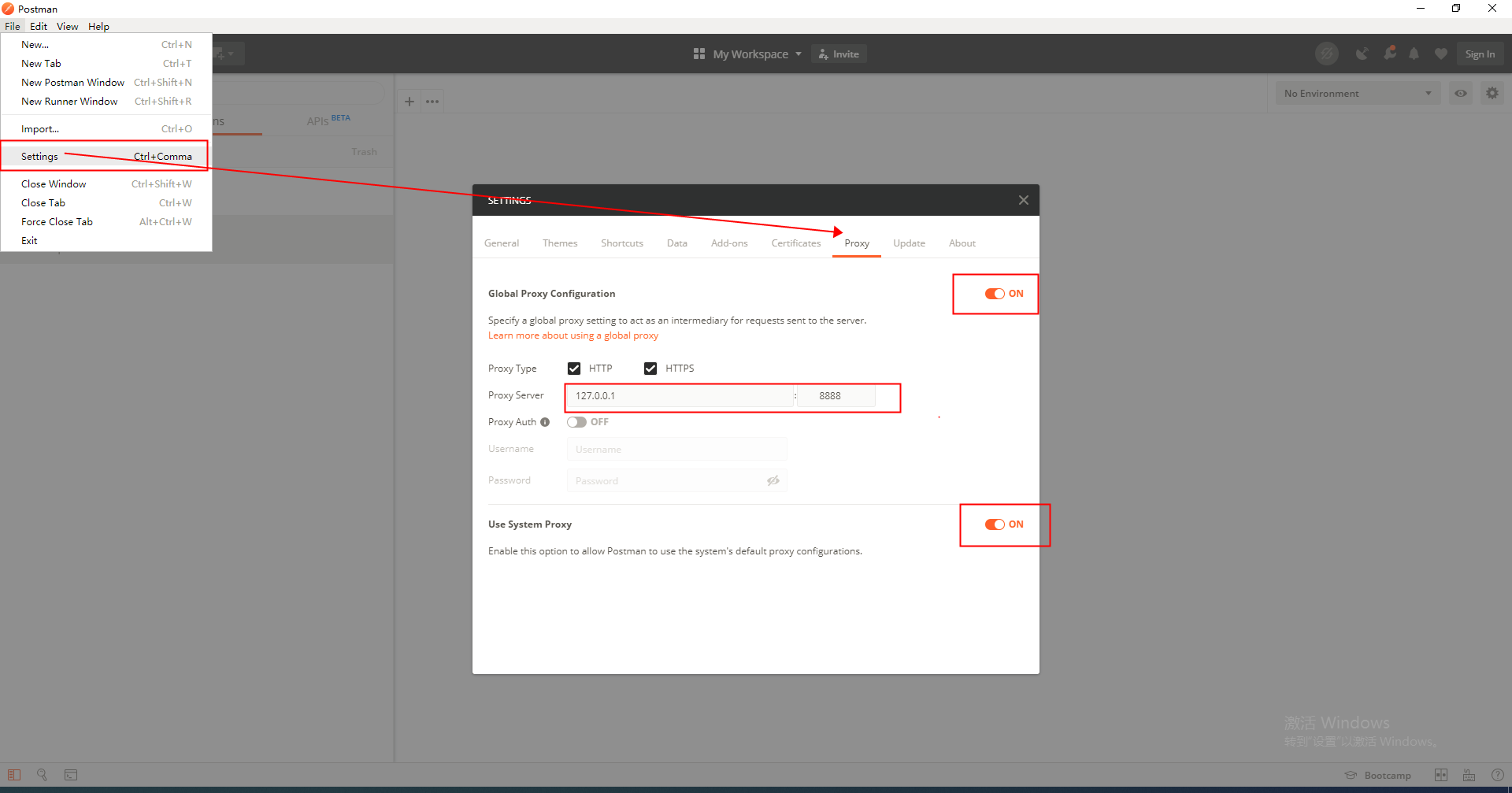Image resolution: width=1512 pixels, height=793 pixels.
Task: Close the Settings dialog with X icon
Action: [x=1023, y=200]
